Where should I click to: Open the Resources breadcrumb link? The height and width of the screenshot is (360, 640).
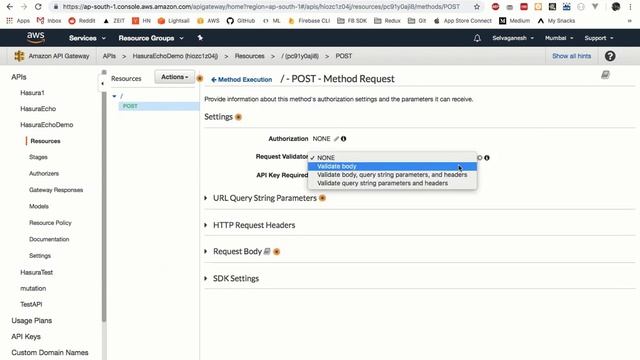coord(249,56)
